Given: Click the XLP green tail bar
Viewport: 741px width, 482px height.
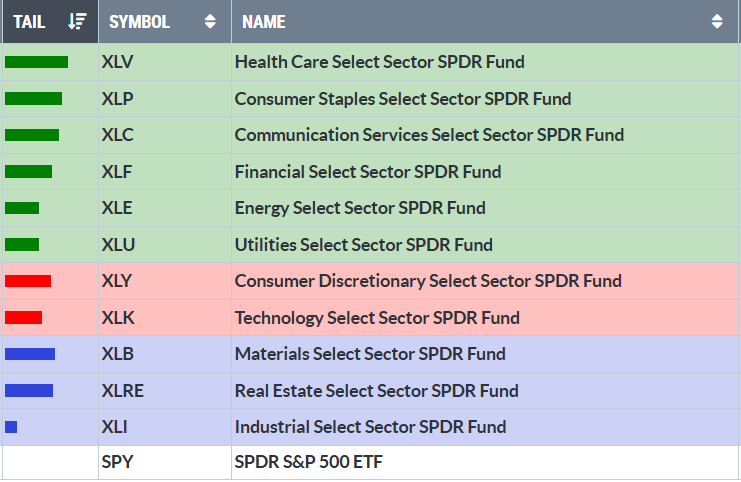Looking at the screenshot, I should (33, 99).
